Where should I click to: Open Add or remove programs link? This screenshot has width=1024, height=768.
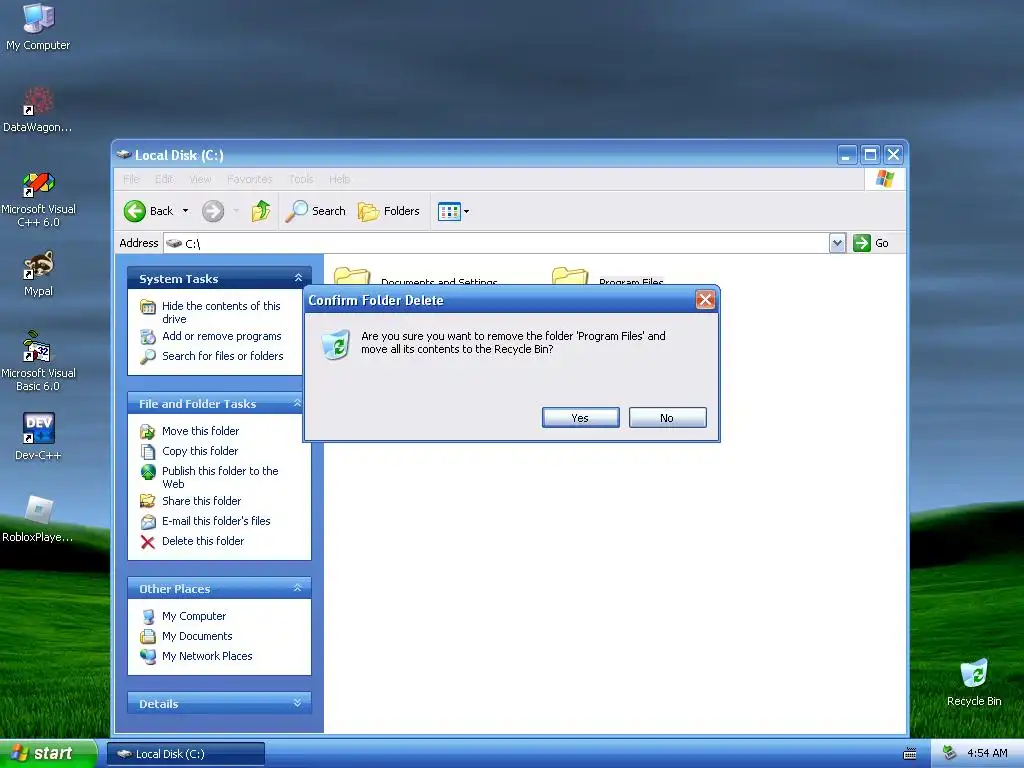point(221,336)
